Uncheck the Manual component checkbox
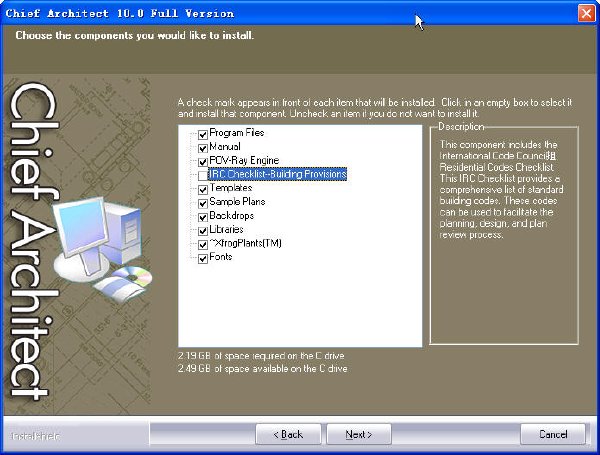The image size is (600, 455). pyautogui.click(x=203, y=148)
